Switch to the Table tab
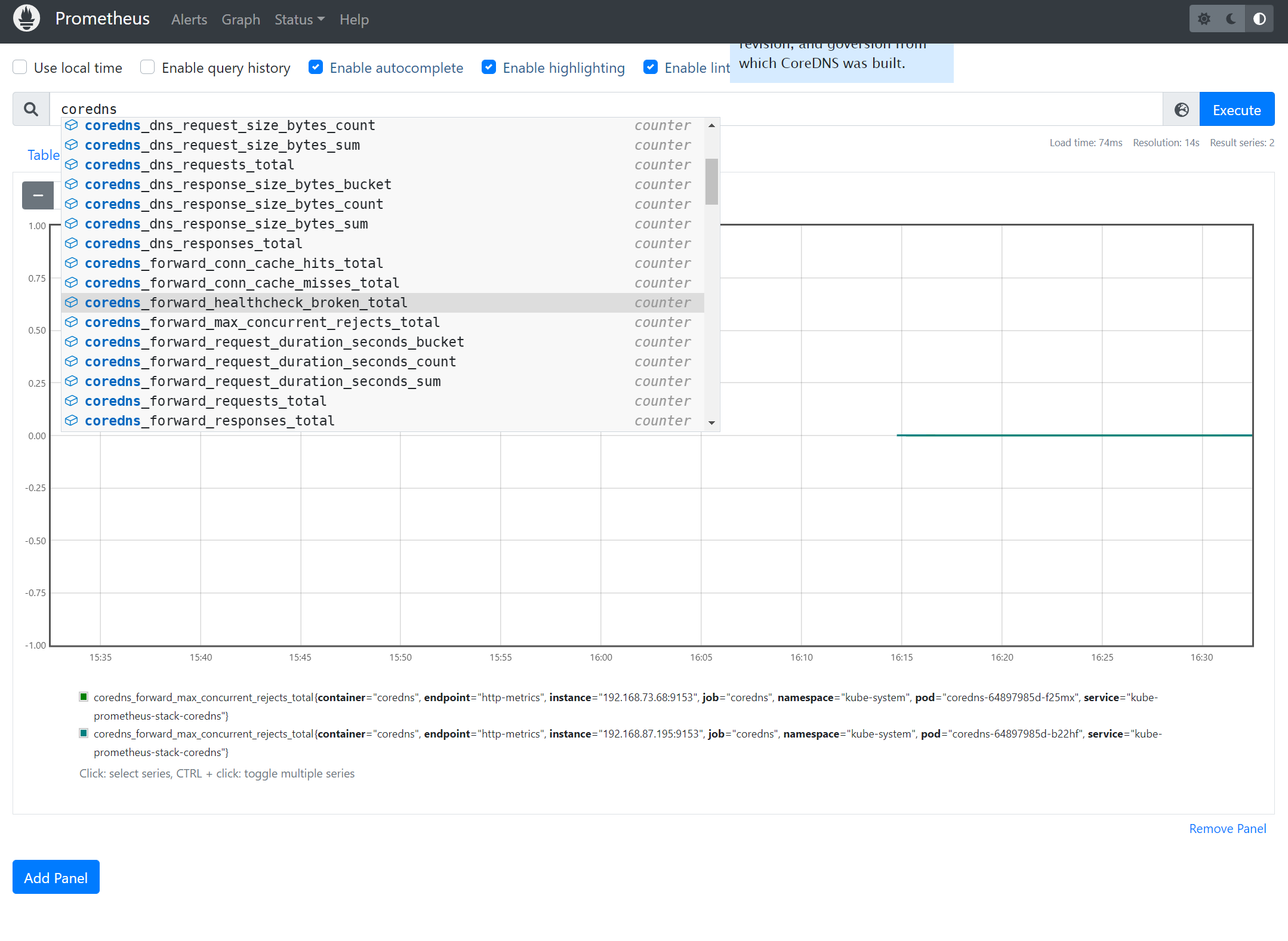 [x=43, y=155]
